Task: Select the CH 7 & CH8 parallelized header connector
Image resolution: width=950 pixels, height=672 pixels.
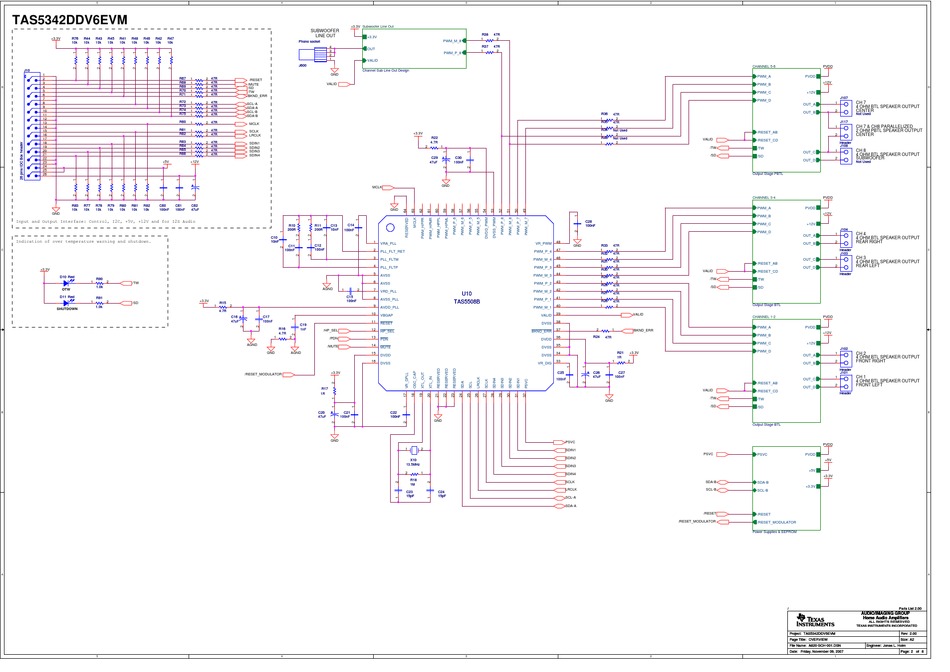Action: pyautogui.click(x=845, y=133)
